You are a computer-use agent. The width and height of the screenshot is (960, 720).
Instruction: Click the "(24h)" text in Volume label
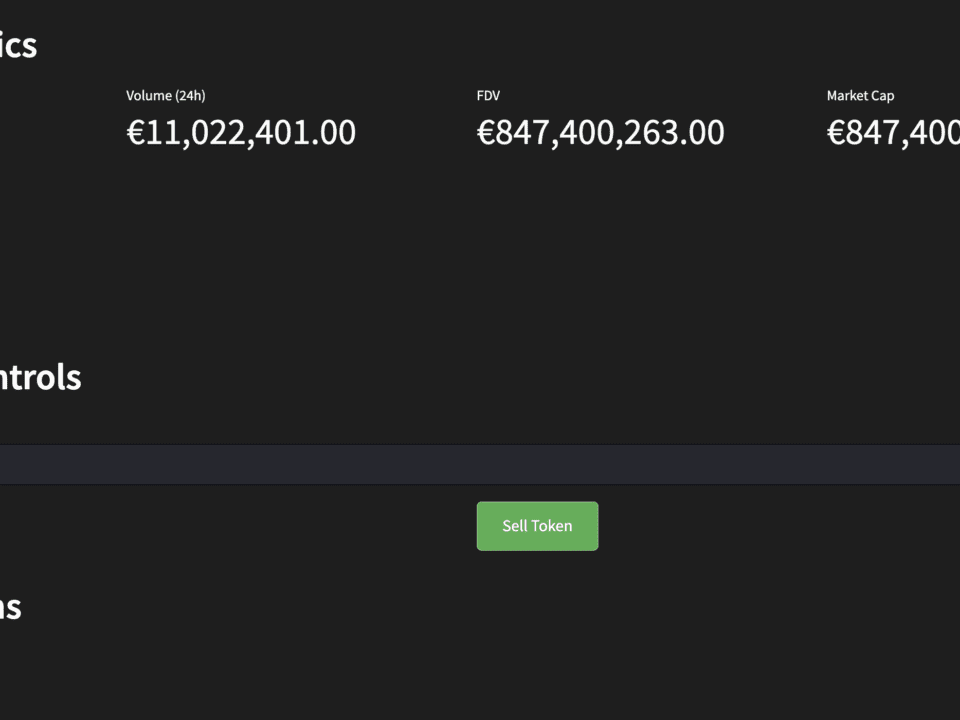(190, 96)
